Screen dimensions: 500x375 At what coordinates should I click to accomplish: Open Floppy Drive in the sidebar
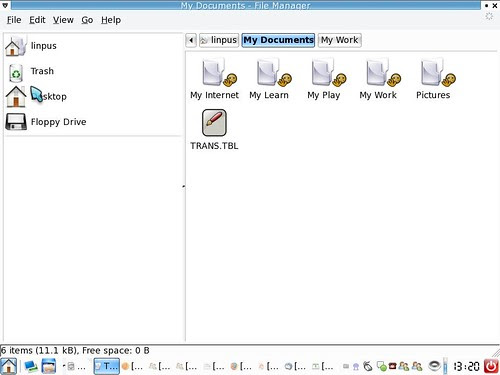pos(46,122)
